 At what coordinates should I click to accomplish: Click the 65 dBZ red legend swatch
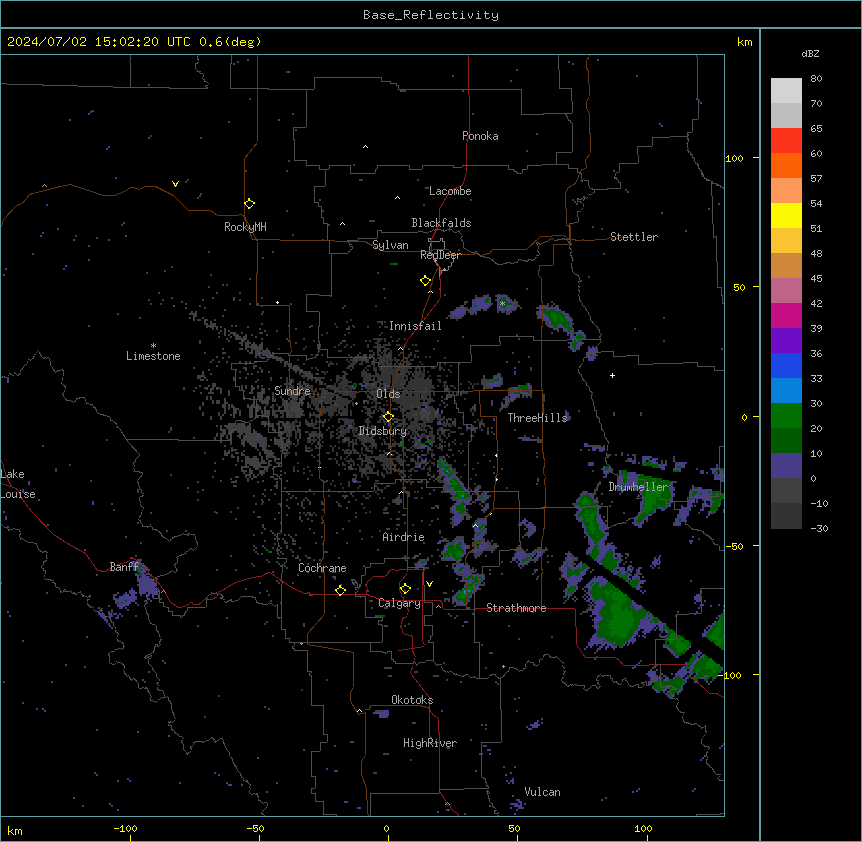786,141
